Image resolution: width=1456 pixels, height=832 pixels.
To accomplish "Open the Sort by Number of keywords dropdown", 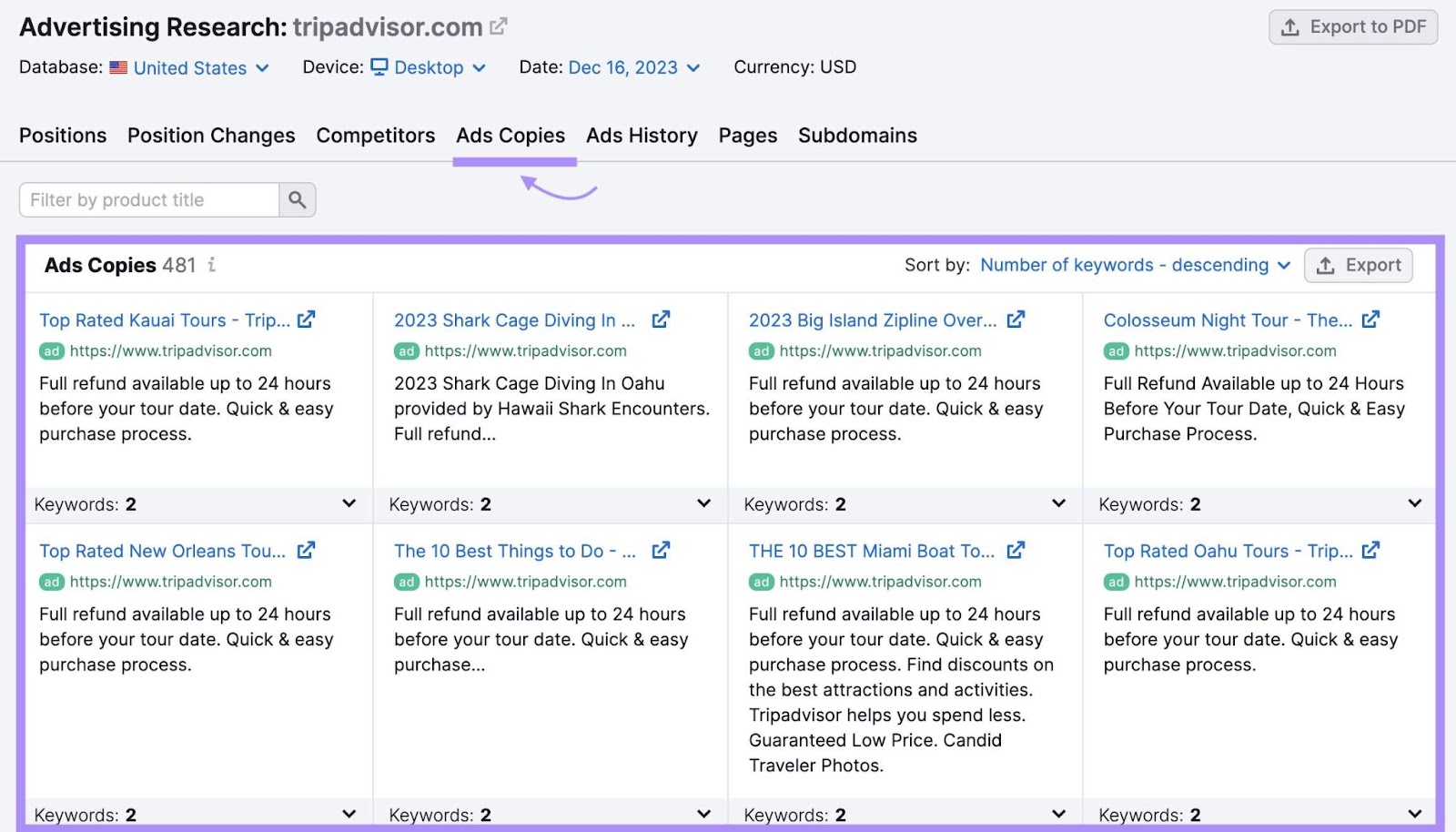I will coord(1135,265).
